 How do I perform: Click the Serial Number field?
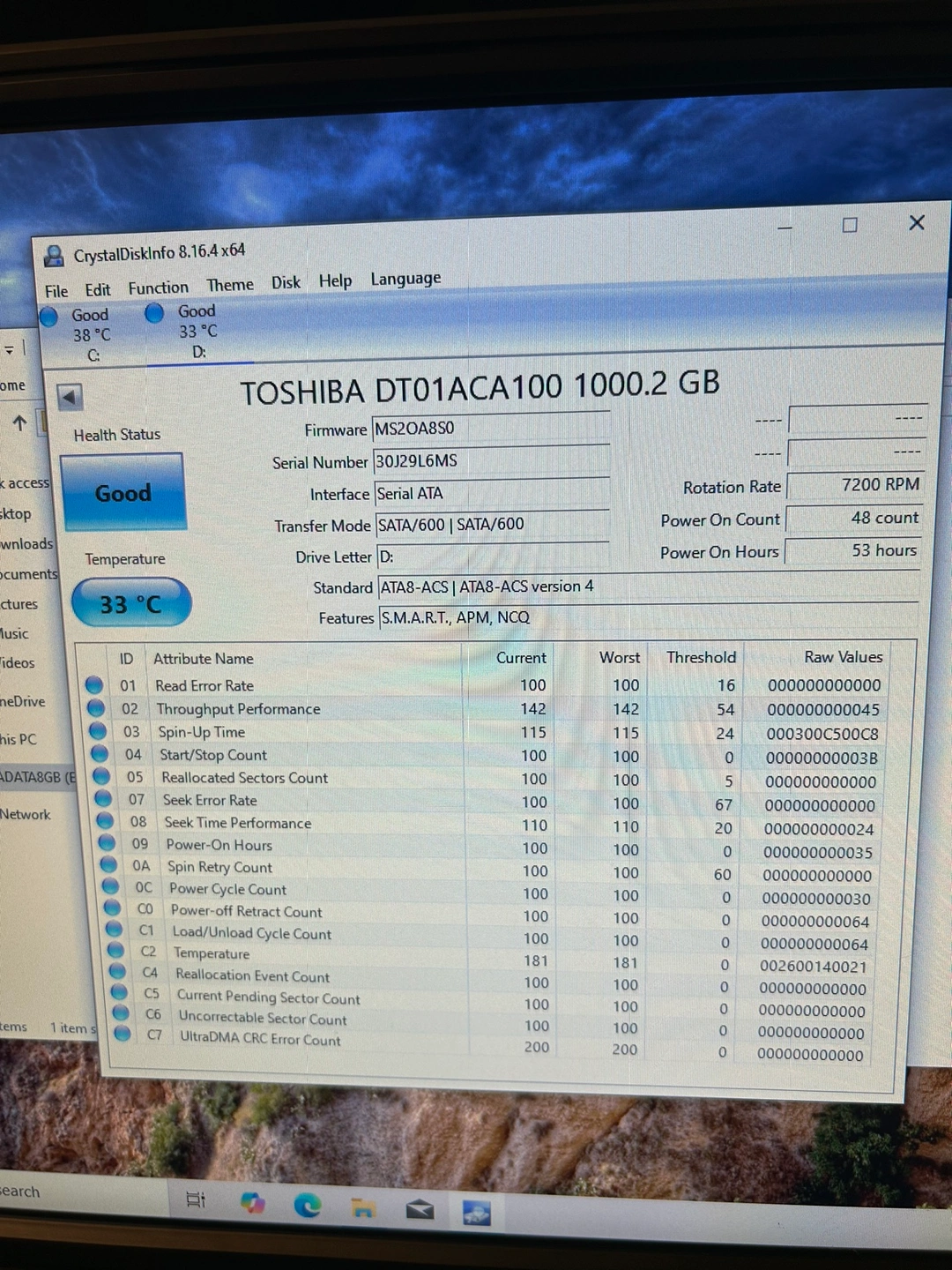coord(492,460)
